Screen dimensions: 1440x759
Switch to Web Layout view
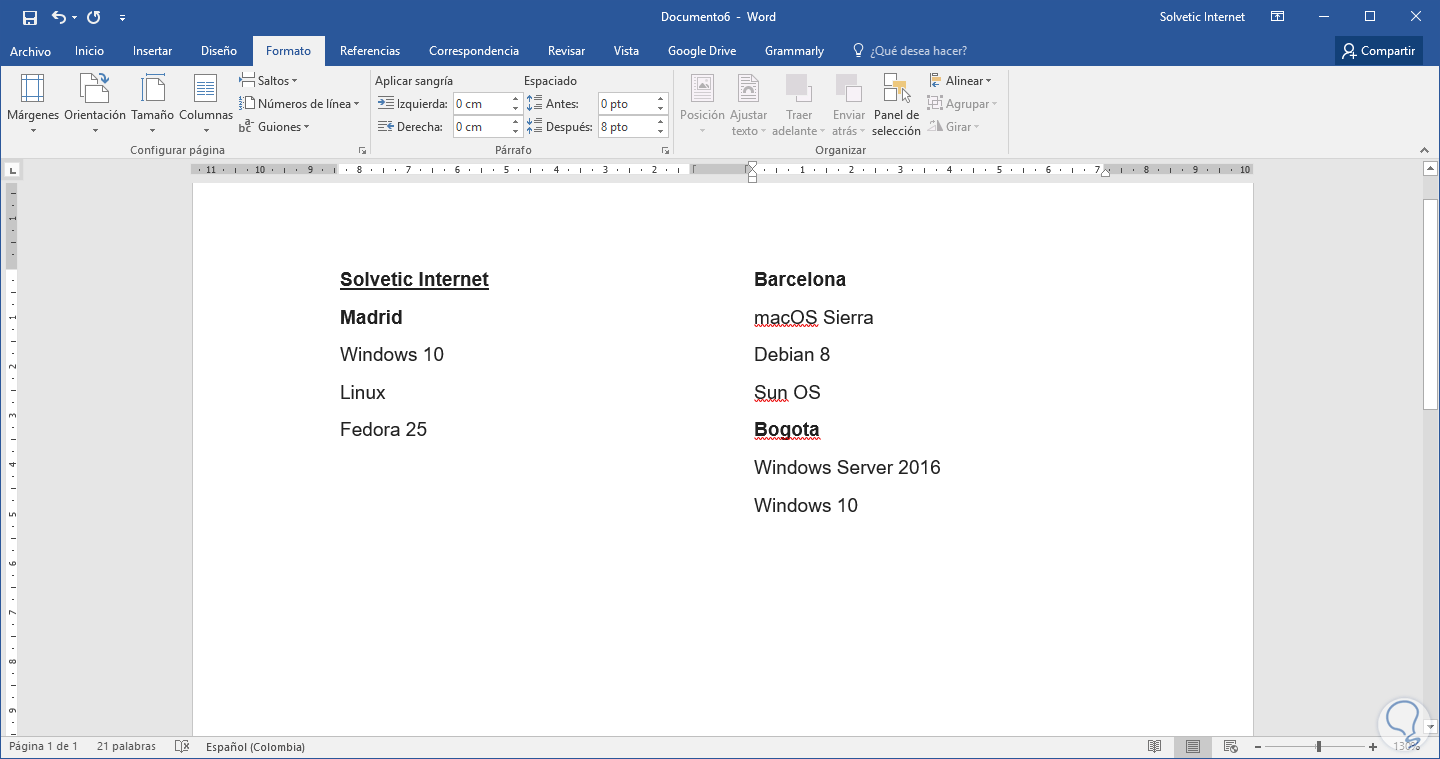[1230, 747]
